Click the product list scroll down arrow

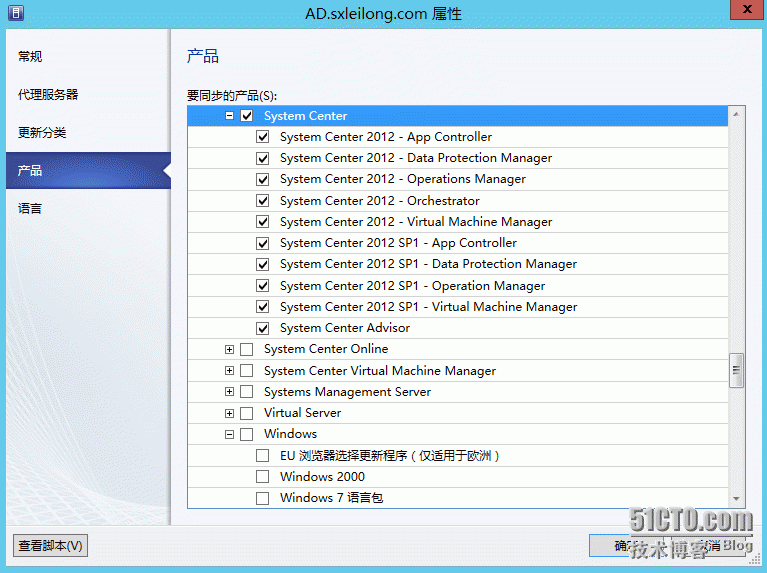(x=736, y=499)
